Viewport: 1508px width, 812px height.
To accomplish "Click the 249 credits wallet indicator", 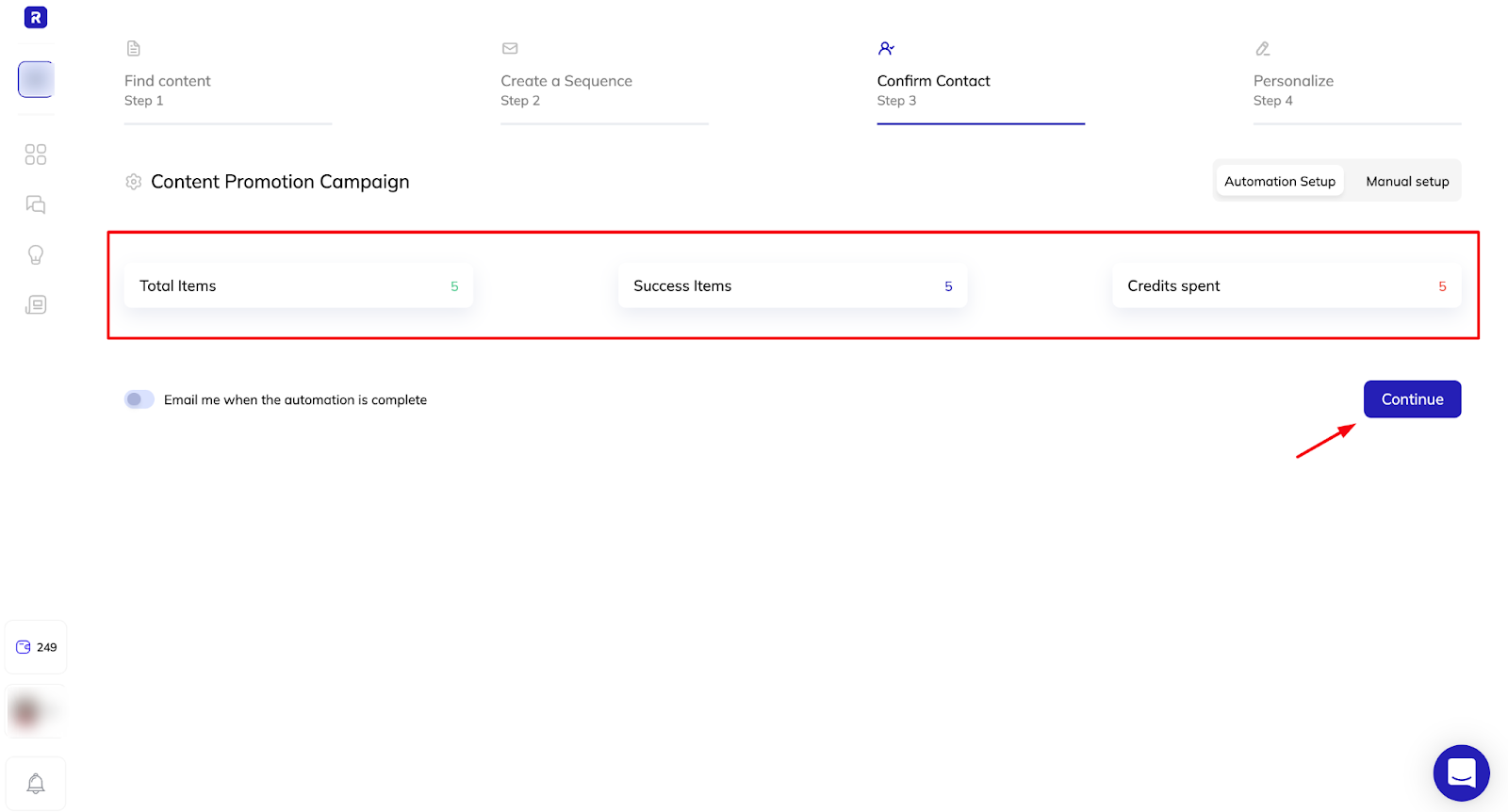I will [36, 647].
